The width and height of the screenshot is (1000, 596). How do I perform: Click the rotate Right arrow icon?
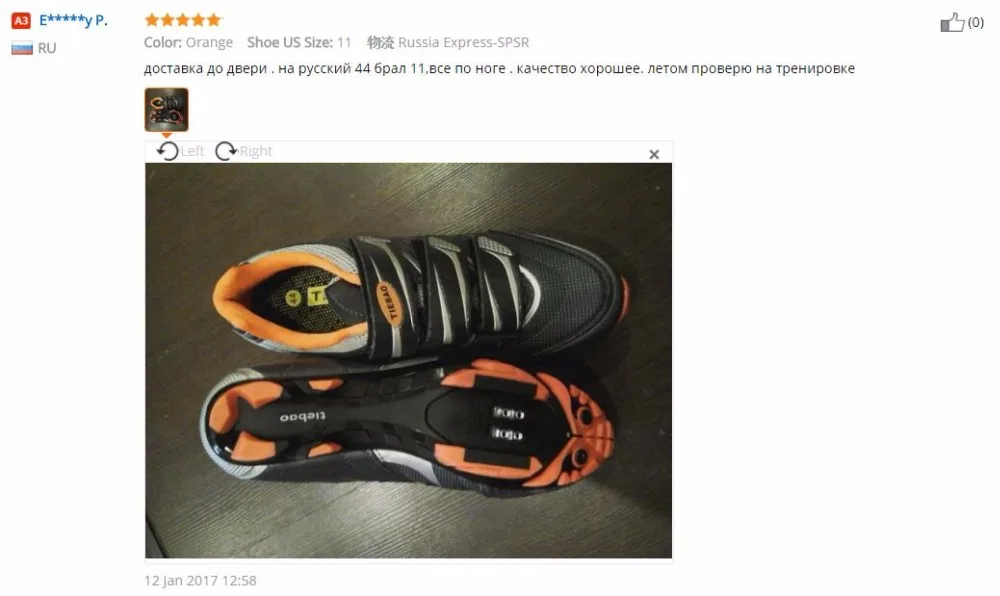[x=226, y=151]
